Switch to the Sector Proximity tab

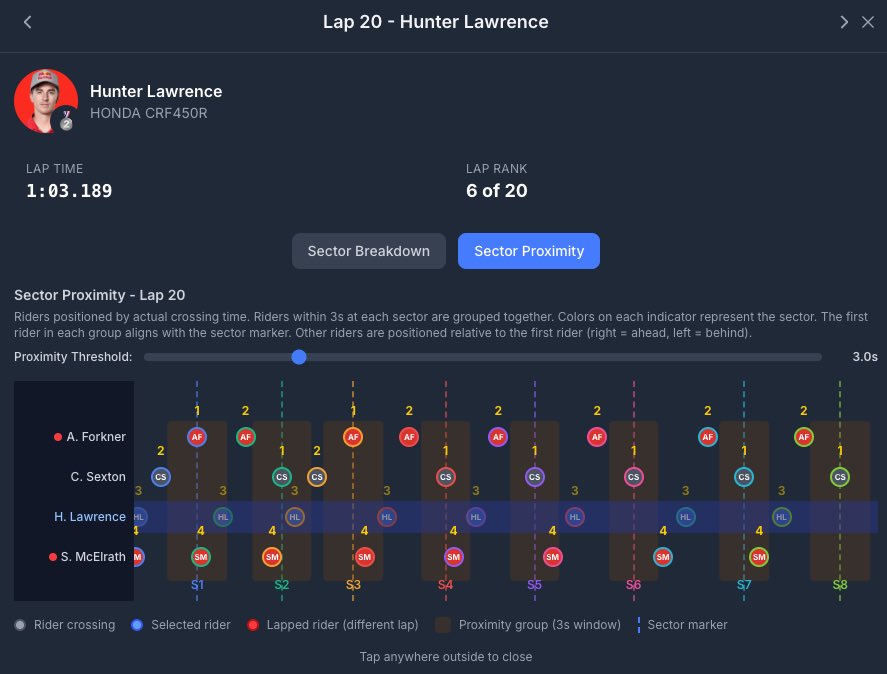point(529,251)
